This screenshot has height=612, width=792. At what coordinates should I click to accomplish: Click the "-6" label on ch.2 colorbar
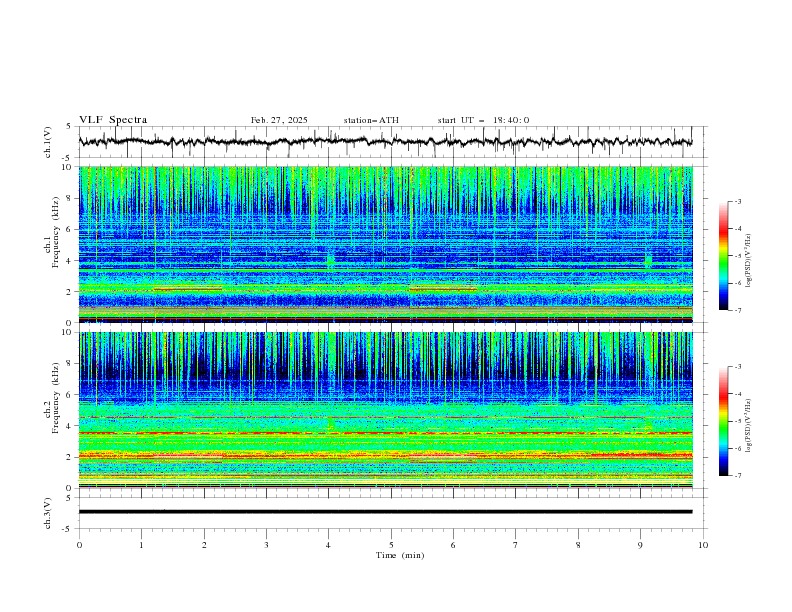(x=738, y=448)
